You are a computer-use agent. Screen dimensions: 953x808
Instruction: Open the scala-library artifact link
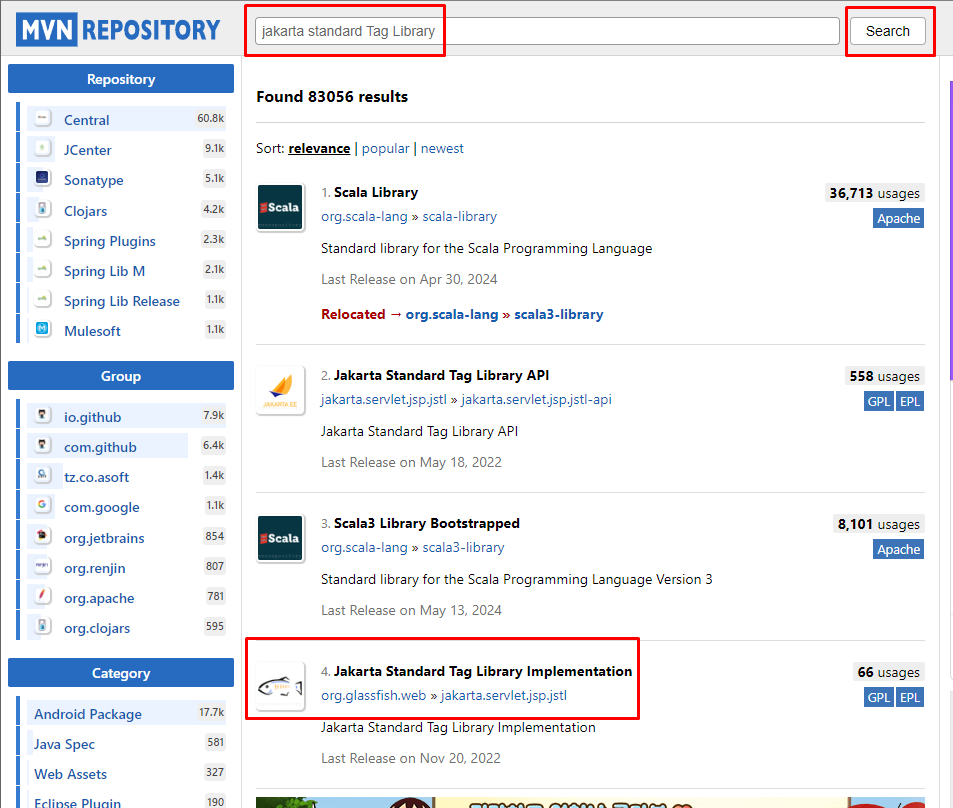[x=459, y=216]
